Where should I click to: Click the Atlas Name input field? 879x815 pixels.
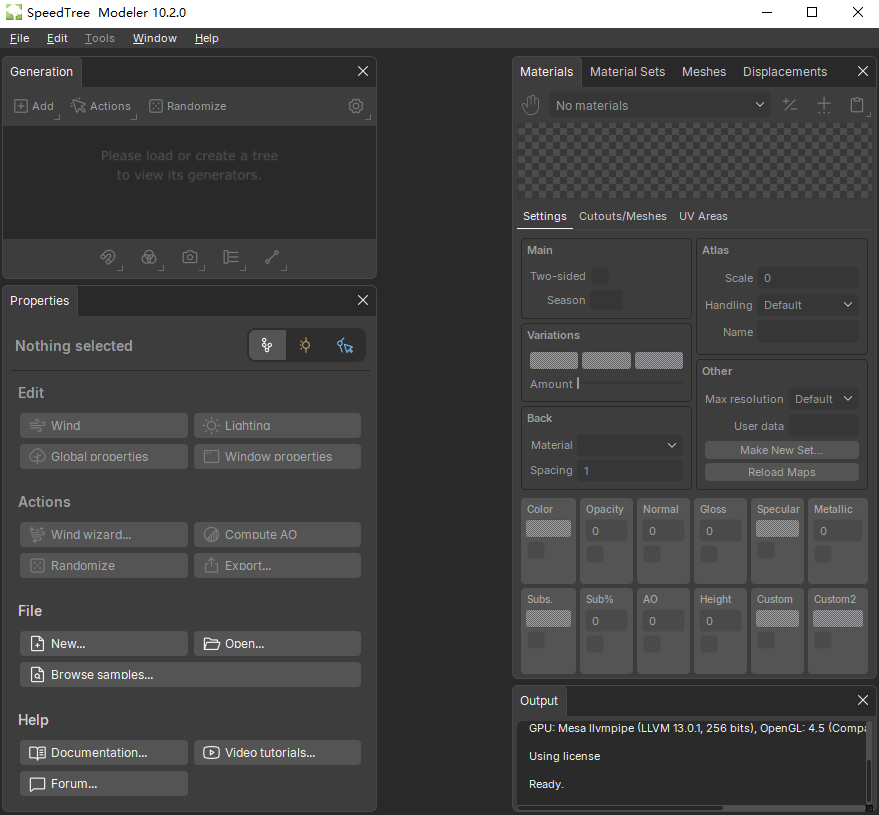[808, 332]
